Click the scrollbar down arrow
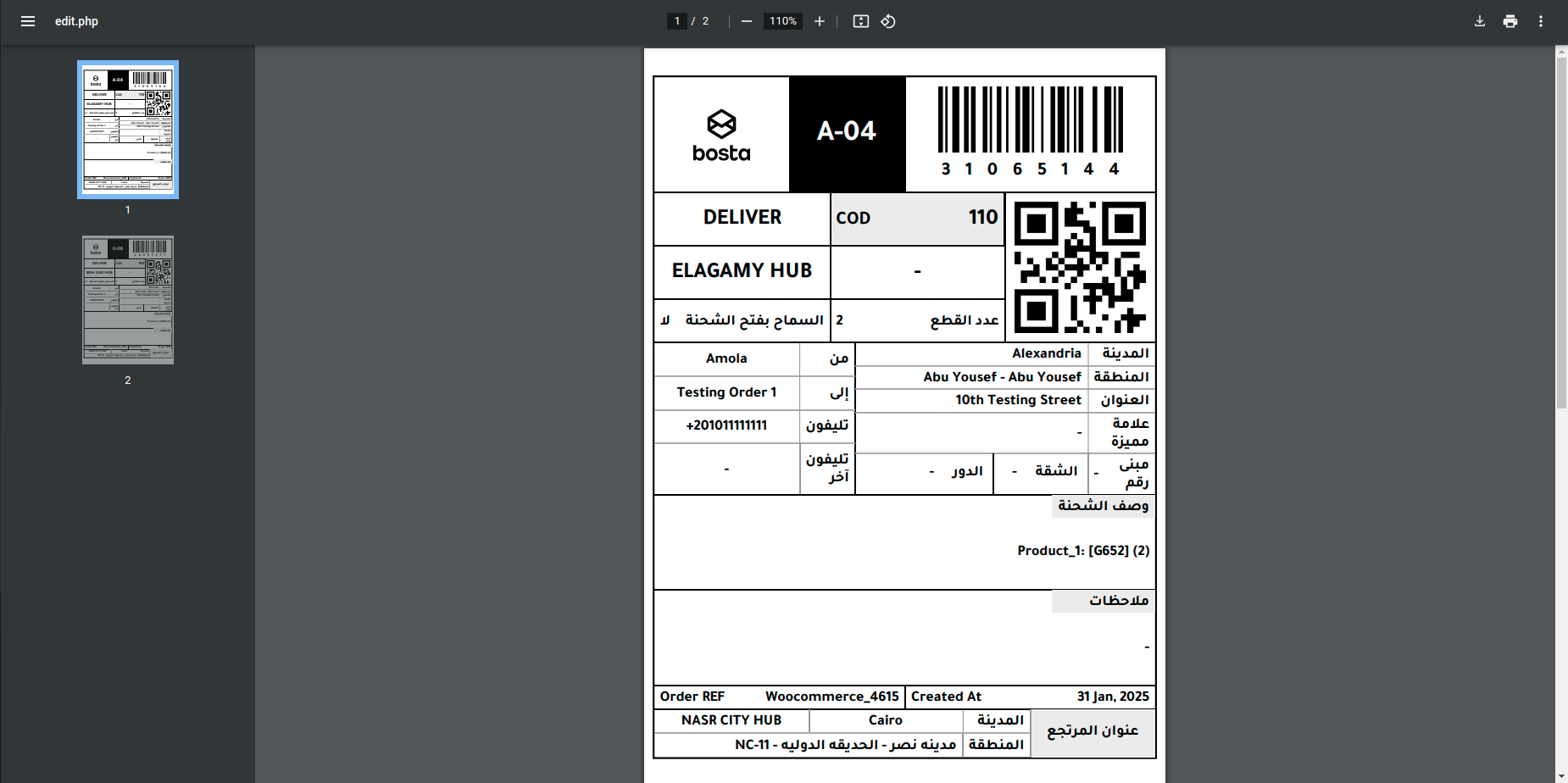Viewport: 1568px width, 783px height. pos(1561,776)
